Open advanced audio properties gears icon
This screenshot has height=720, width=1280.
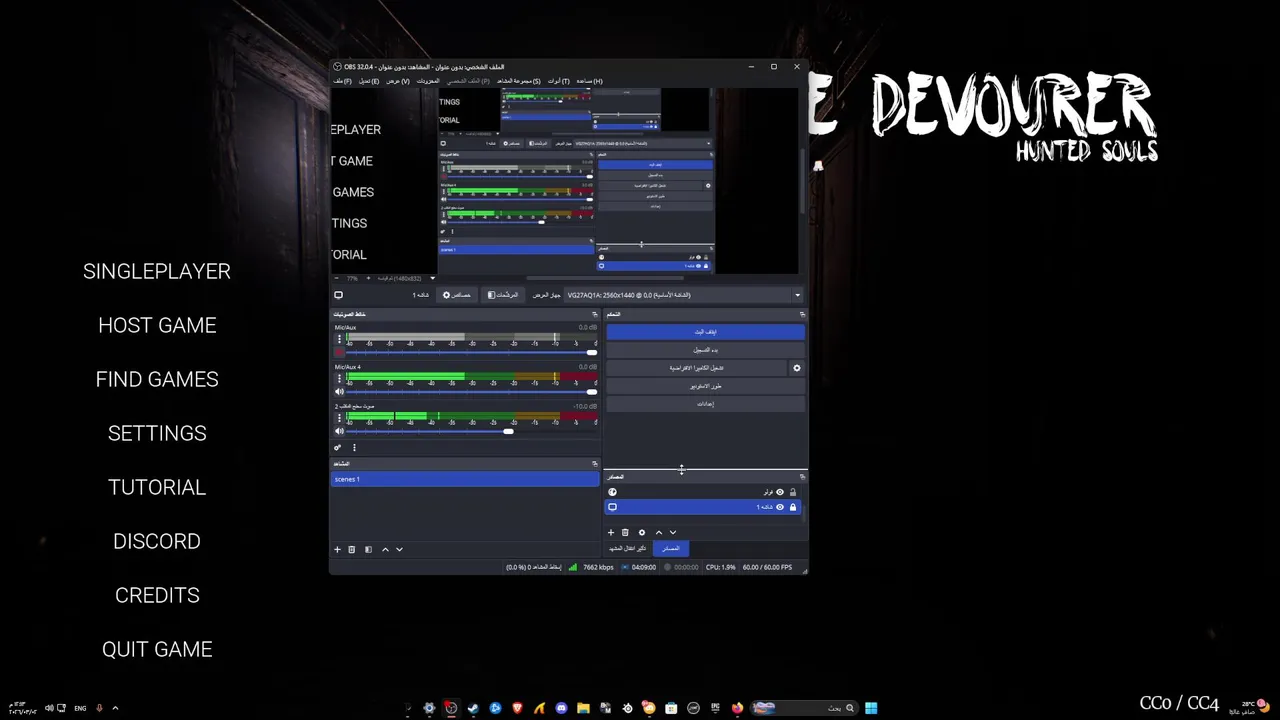point(338,448)
